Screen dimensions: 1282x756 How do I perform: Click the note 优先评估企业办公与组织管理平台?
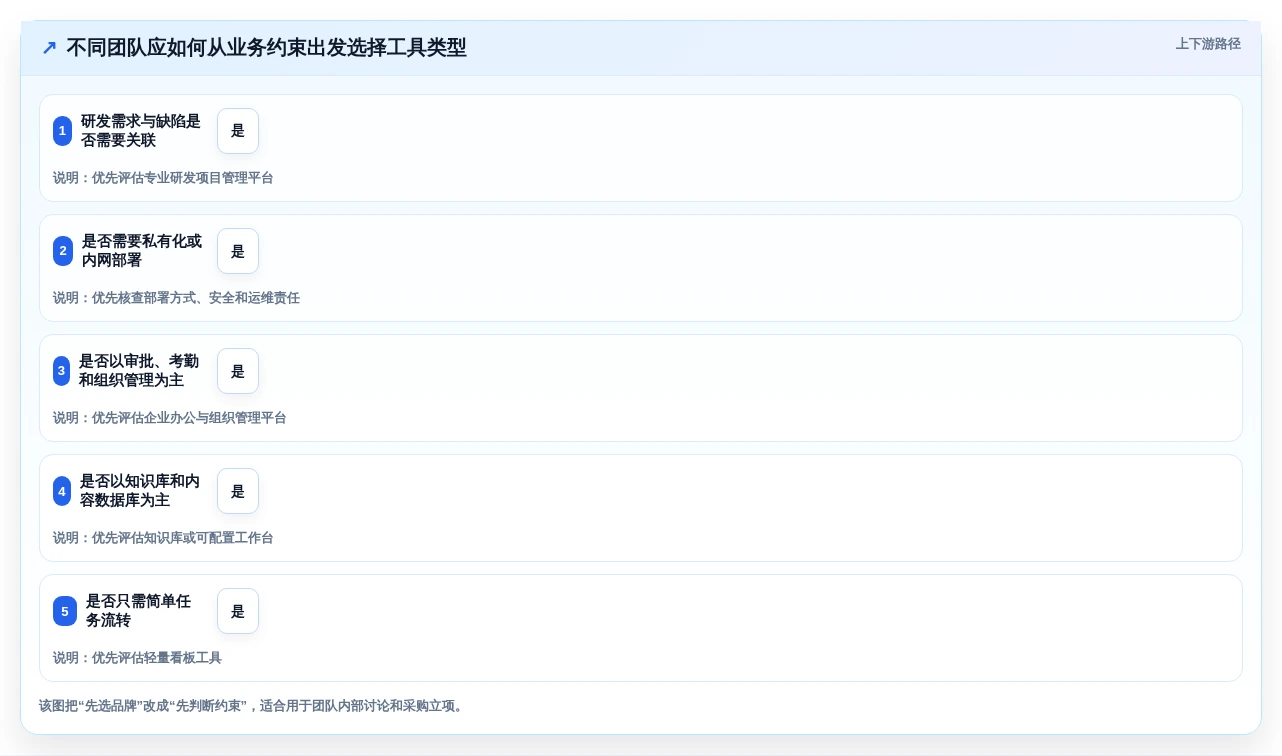pos(170,418)
